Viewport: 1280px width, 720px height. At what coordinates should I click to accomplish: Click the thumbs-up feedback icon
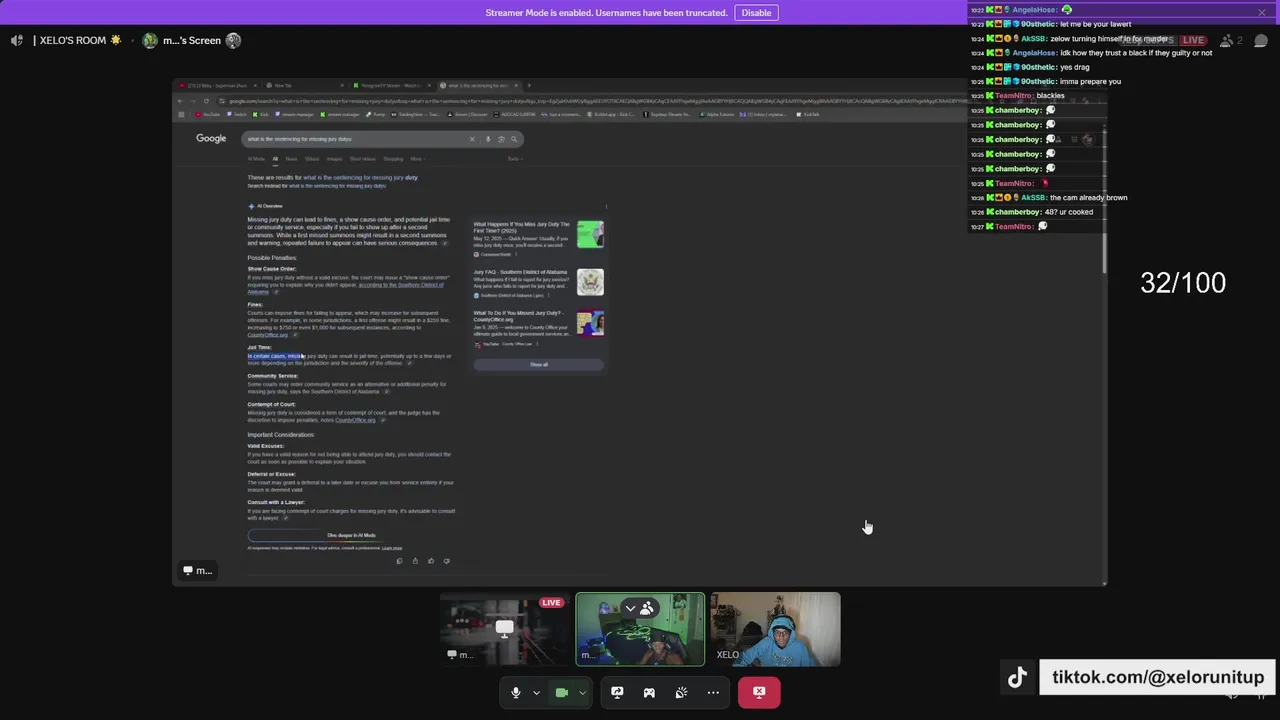(x=431, y=561)
